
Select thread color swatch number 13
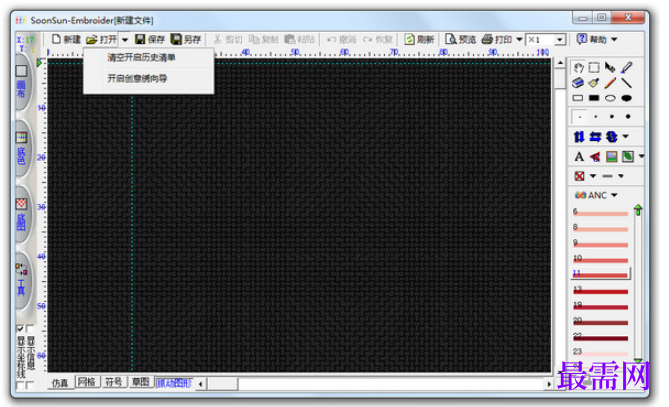coord(600,290)
